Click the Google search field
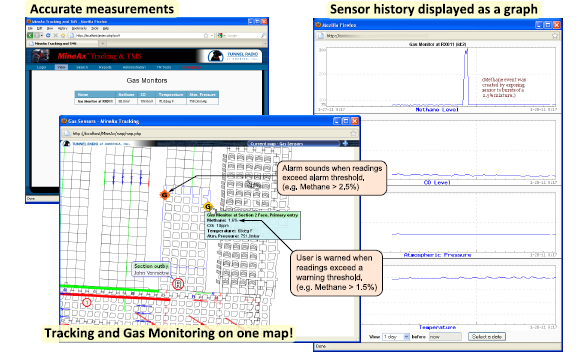Screen dimensions: 576x362 tap(243, 36)
